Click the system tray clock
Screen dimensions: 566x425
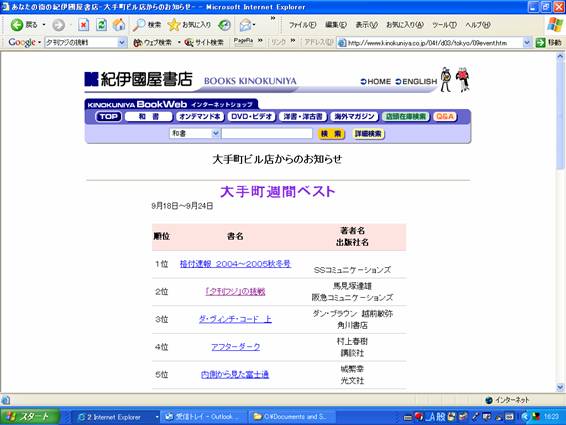pos(551,417)
